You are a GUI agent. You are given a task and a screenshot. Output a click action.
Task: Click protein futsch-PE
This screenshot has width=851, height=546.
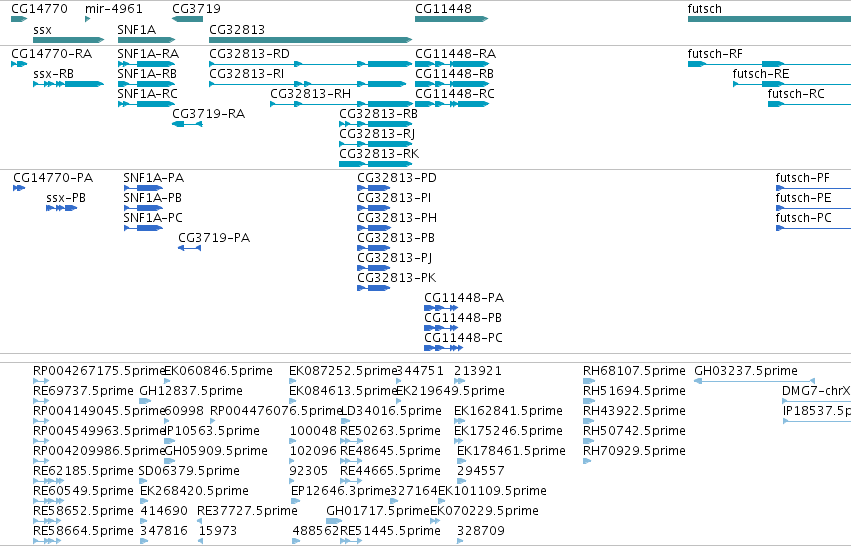click(x=814, y=208)
